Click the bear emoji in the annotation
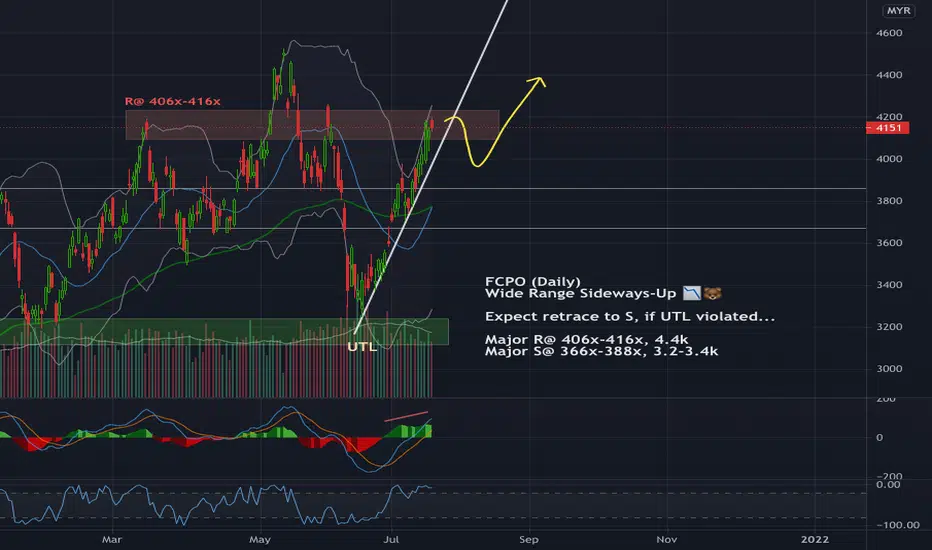 click(x=712, y=293)
